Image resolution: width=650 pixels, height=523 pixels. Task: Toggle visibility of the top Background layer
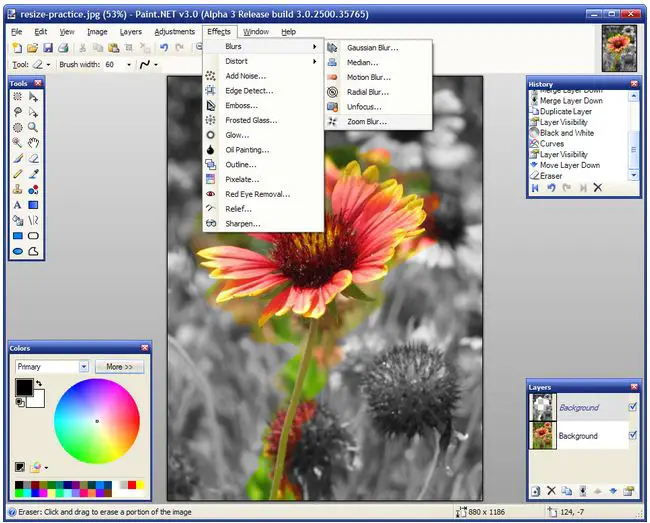(633, 407)
